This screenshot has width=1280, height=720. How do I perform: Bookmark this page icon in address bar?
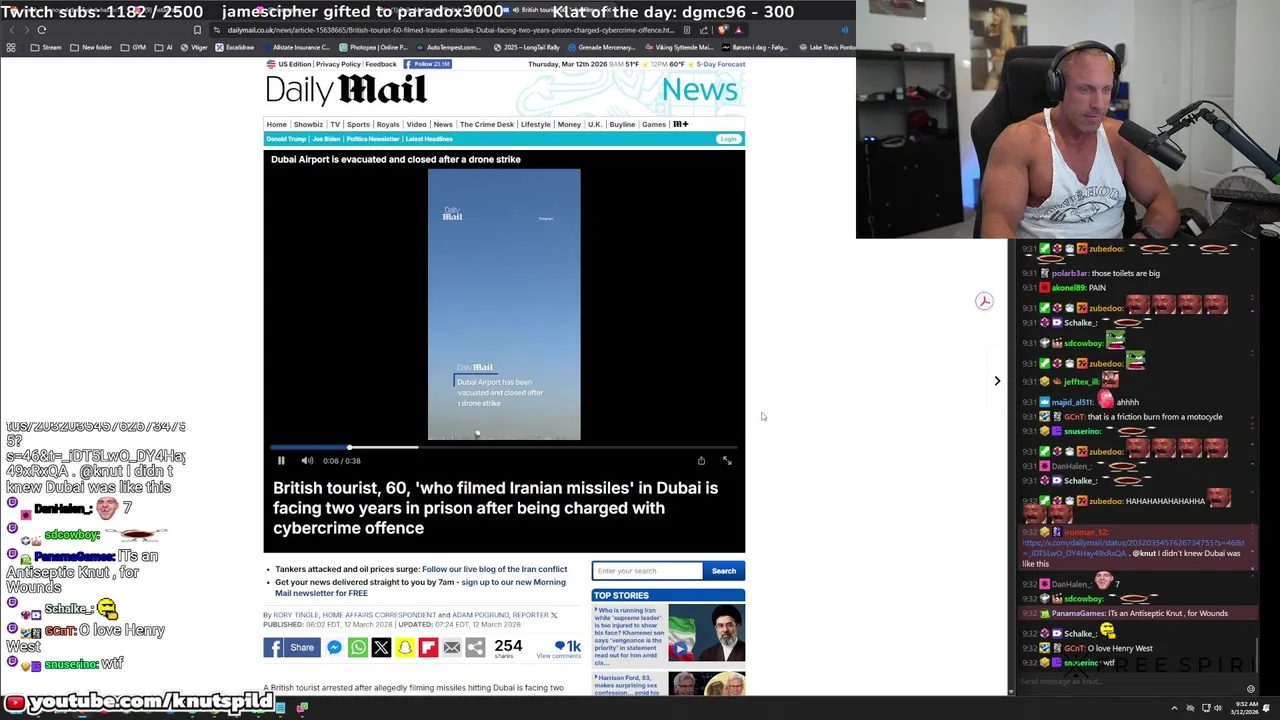(198, 30)
